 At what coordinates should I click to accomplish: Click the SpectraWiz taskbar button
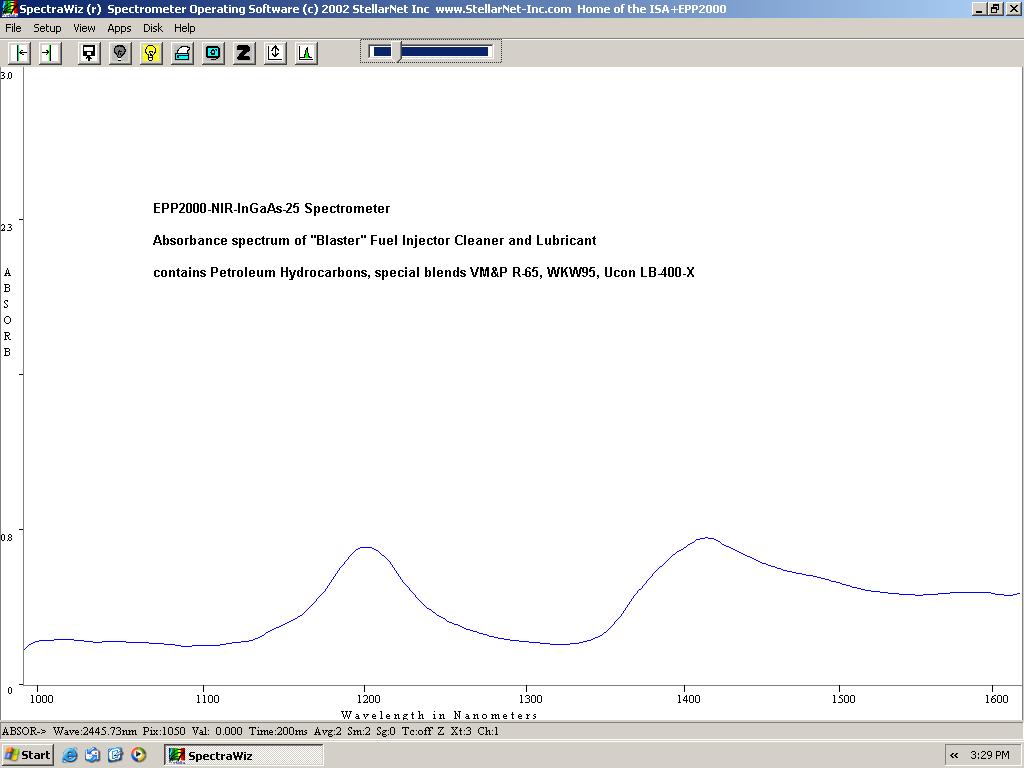(x=243, y=755)
